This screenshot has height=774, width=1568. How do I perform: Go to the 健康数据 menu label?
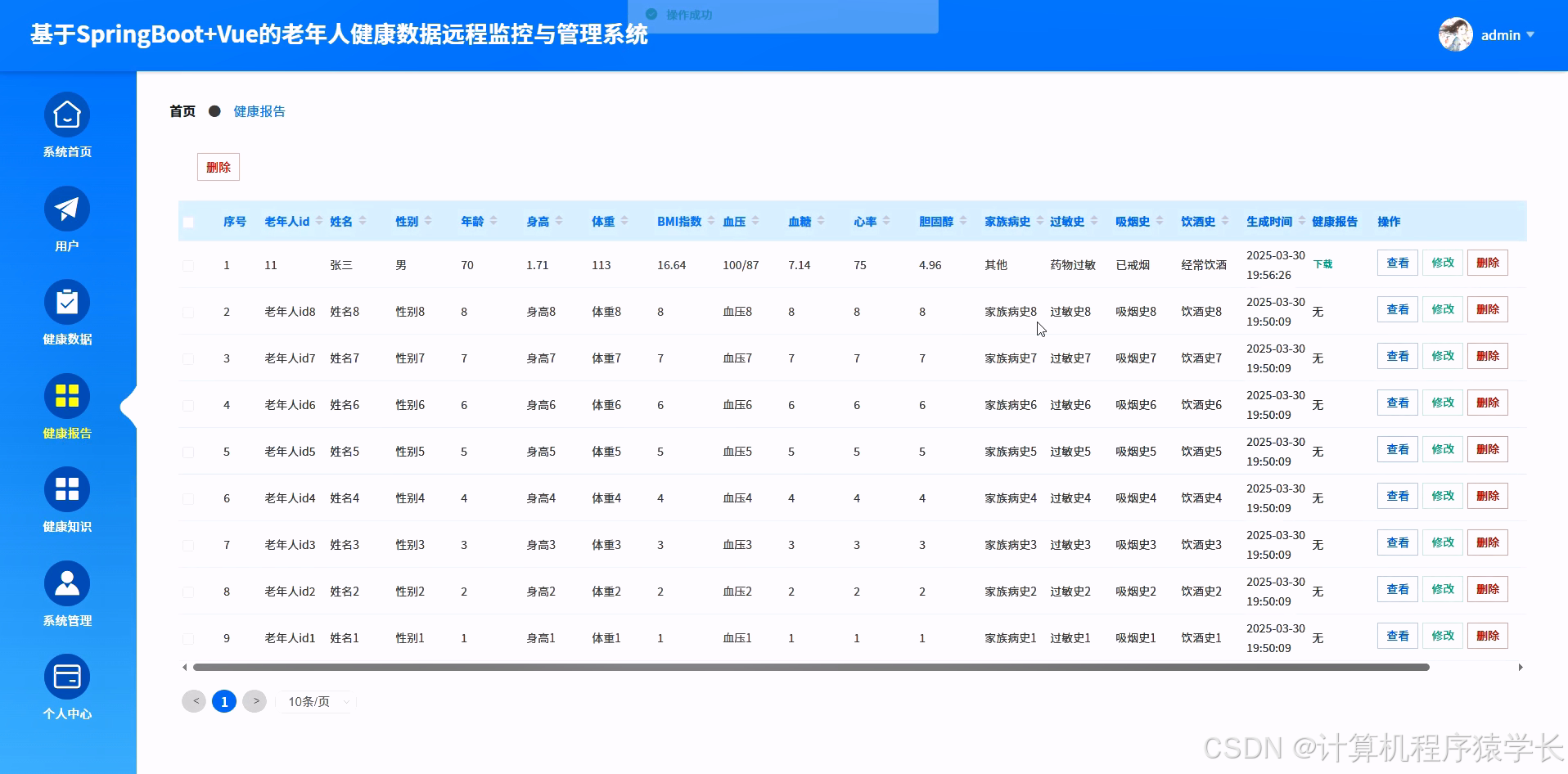67,340
